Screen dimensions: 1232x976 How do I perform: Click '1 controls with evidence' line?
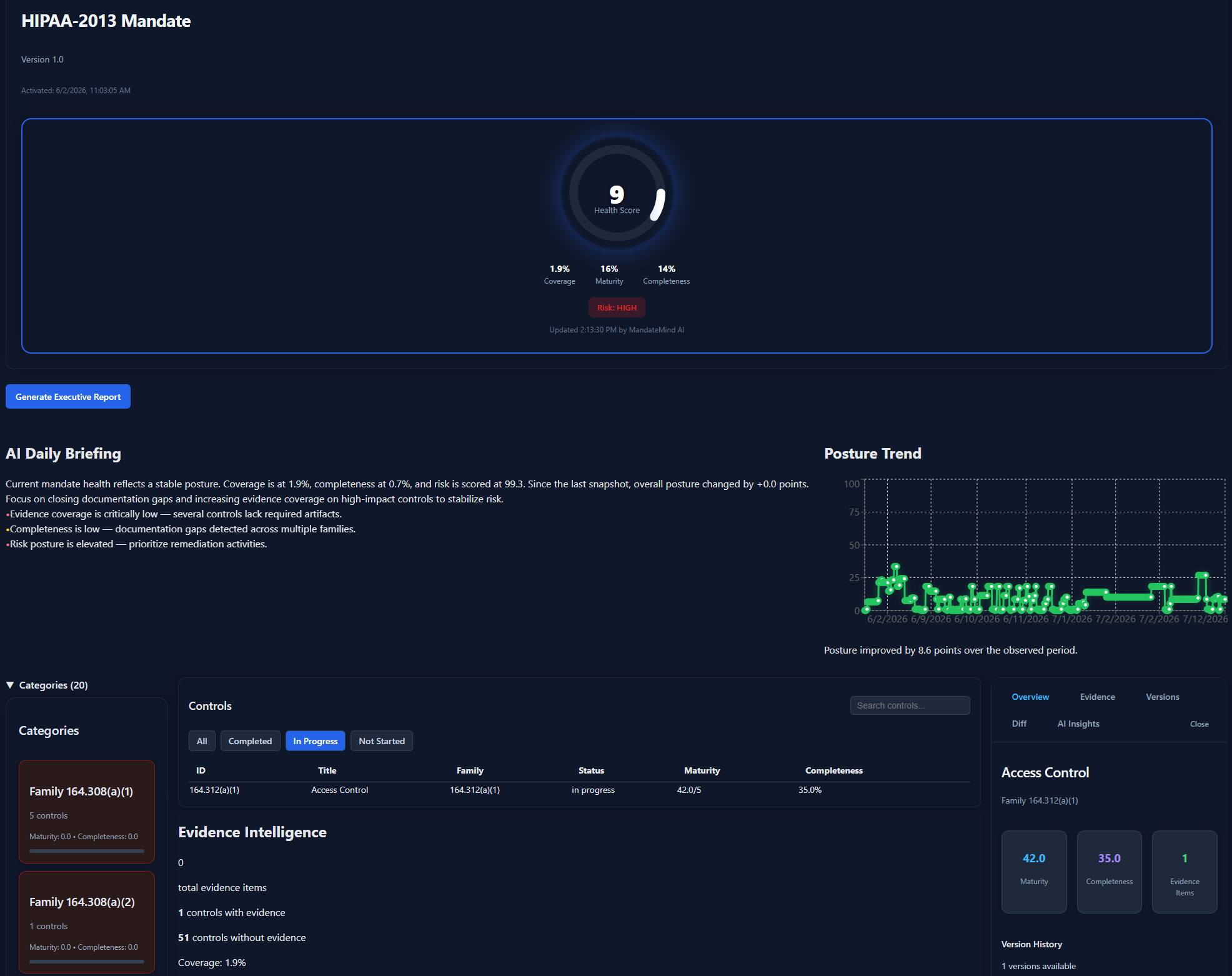click(x=232, y=912)
